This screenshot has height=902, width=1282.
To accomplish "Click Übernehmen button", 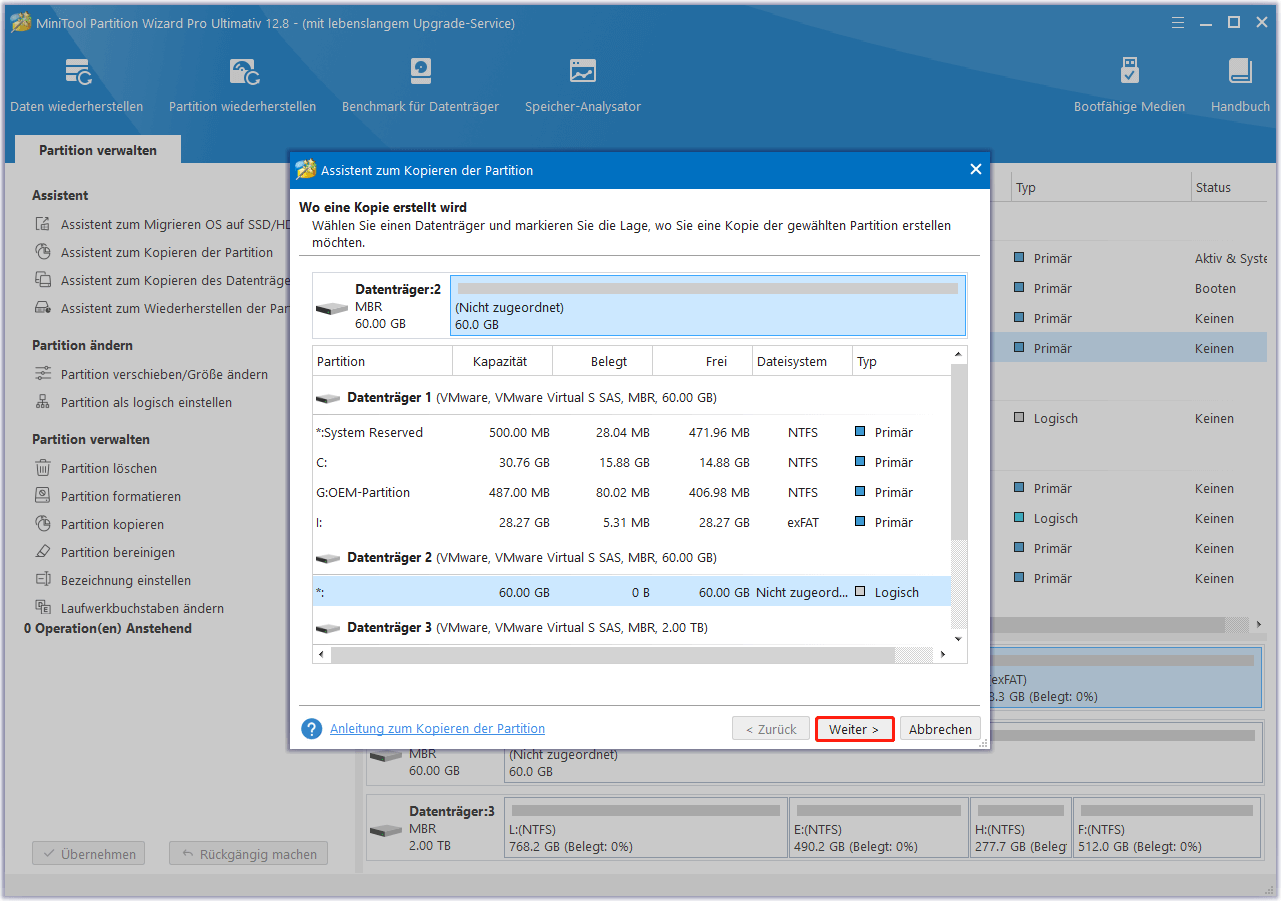I will 89,854.
